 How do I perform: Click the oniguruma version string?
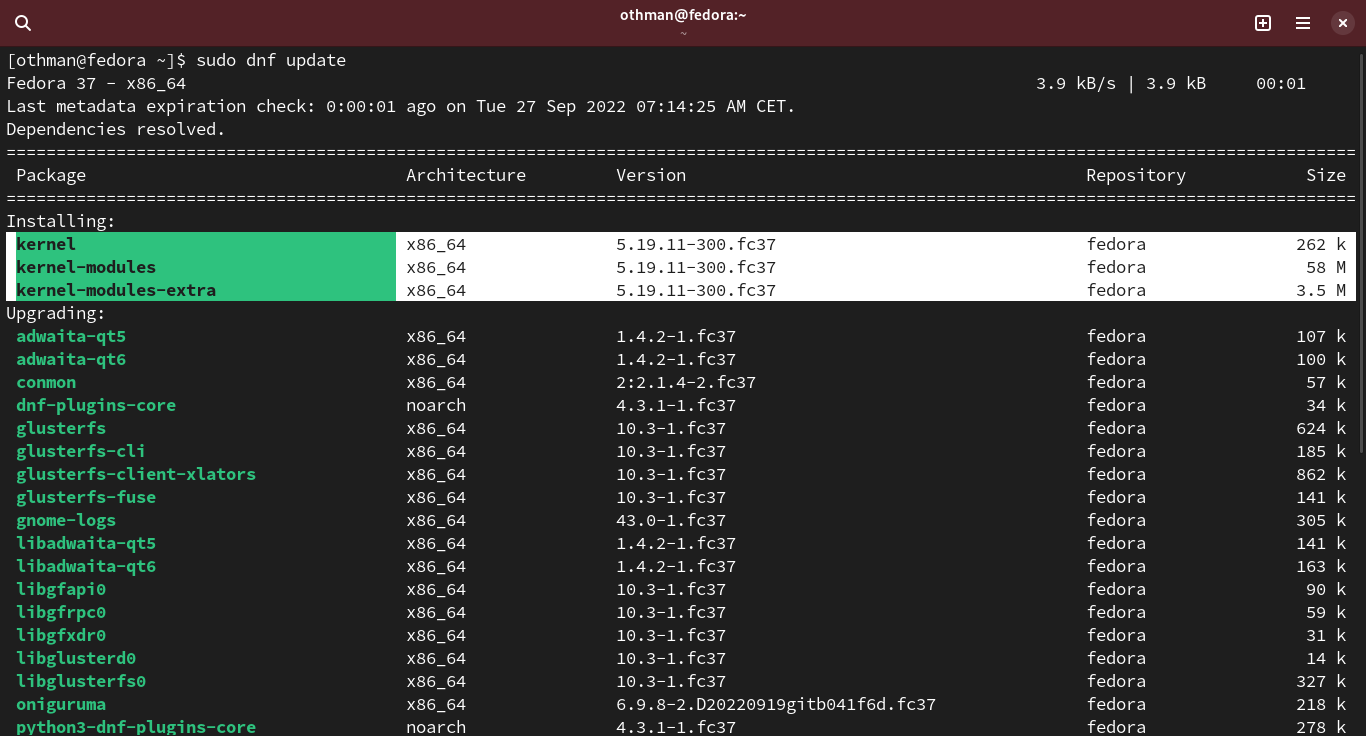coord(775,704)
